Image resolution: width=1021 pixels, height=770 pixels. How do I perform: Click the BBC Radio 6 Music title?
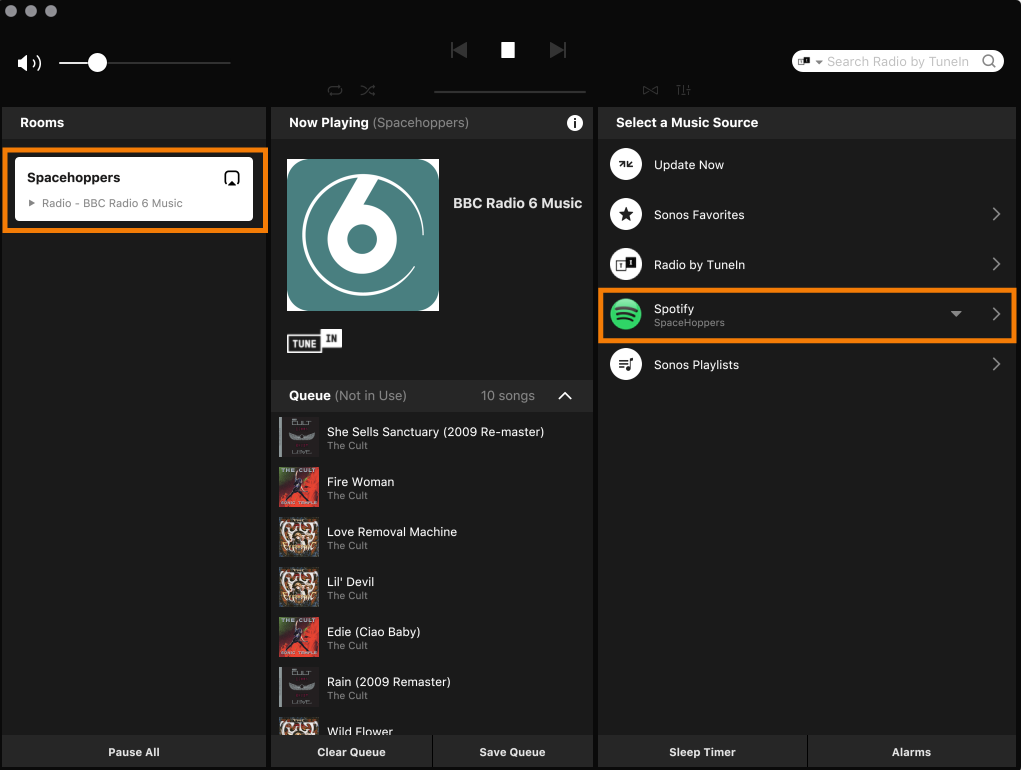tap(518, 203)
